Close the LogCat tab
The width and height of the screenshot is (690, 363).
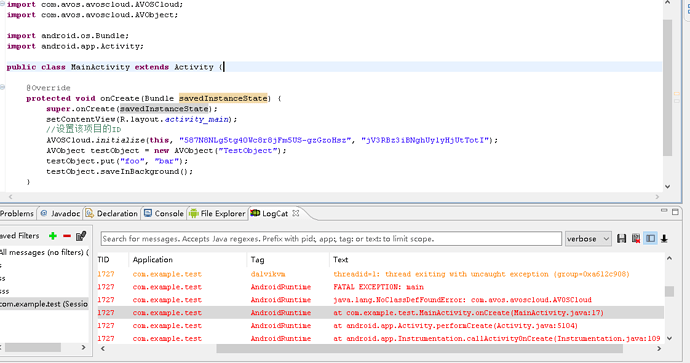click(x=296, y=213)
